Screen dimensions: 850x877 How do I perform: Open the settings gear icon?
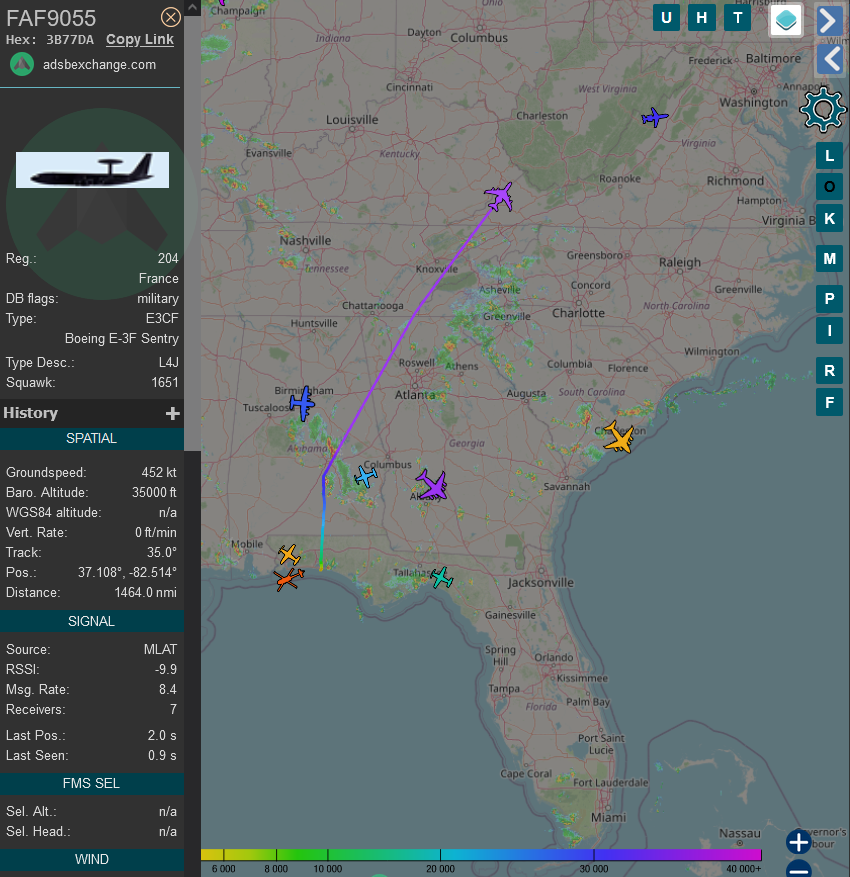point(823,110)
